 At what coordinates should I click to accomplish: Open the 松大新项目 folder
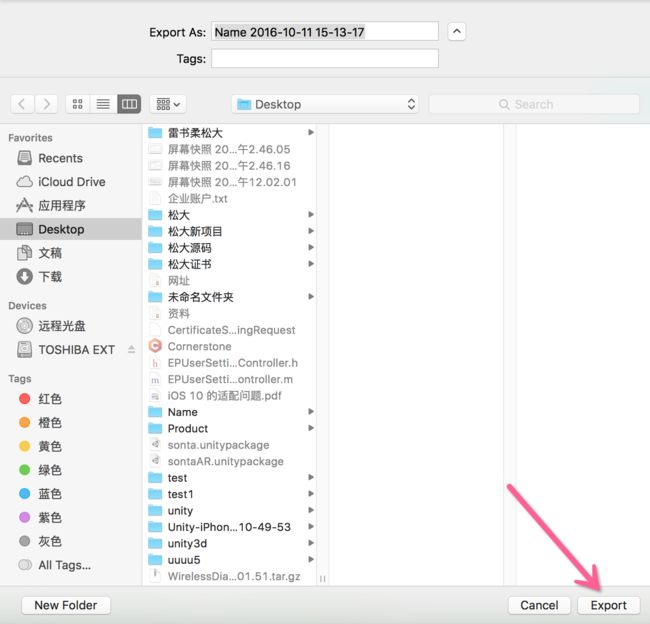click(x=231, y=231)
